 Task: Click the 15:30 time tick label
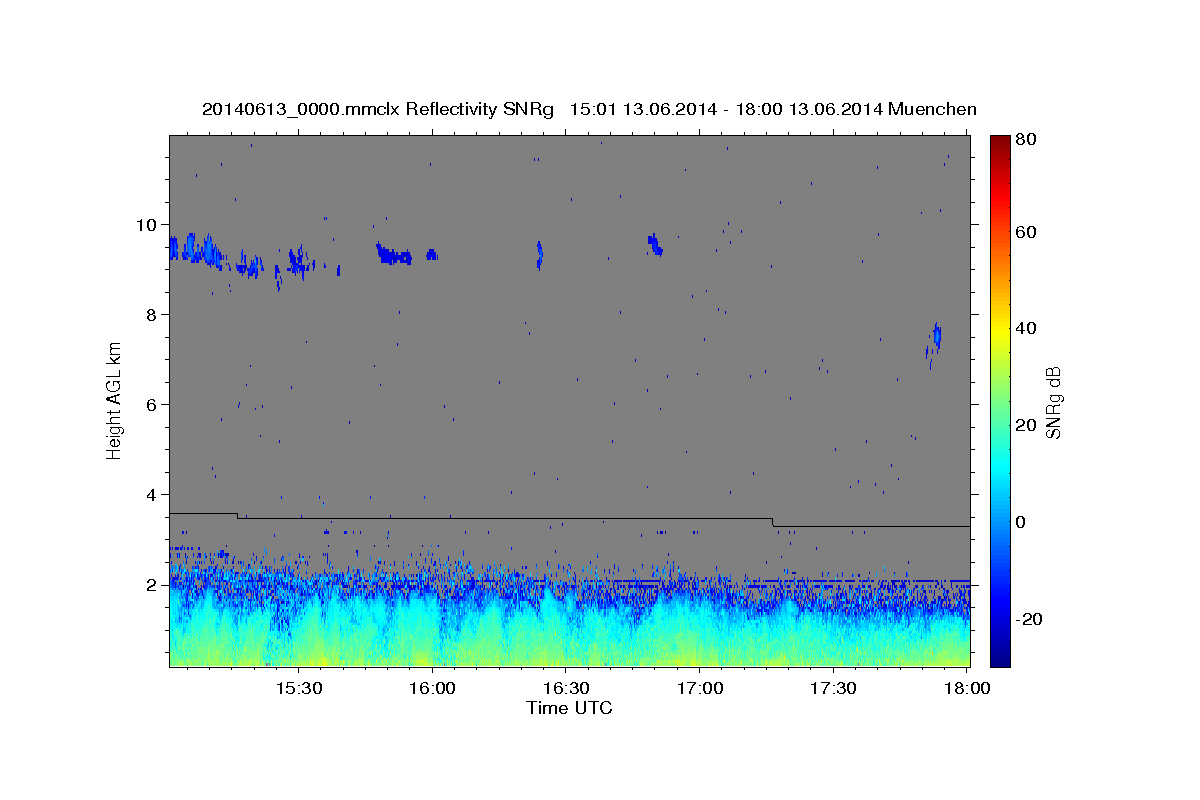(299, 689)
